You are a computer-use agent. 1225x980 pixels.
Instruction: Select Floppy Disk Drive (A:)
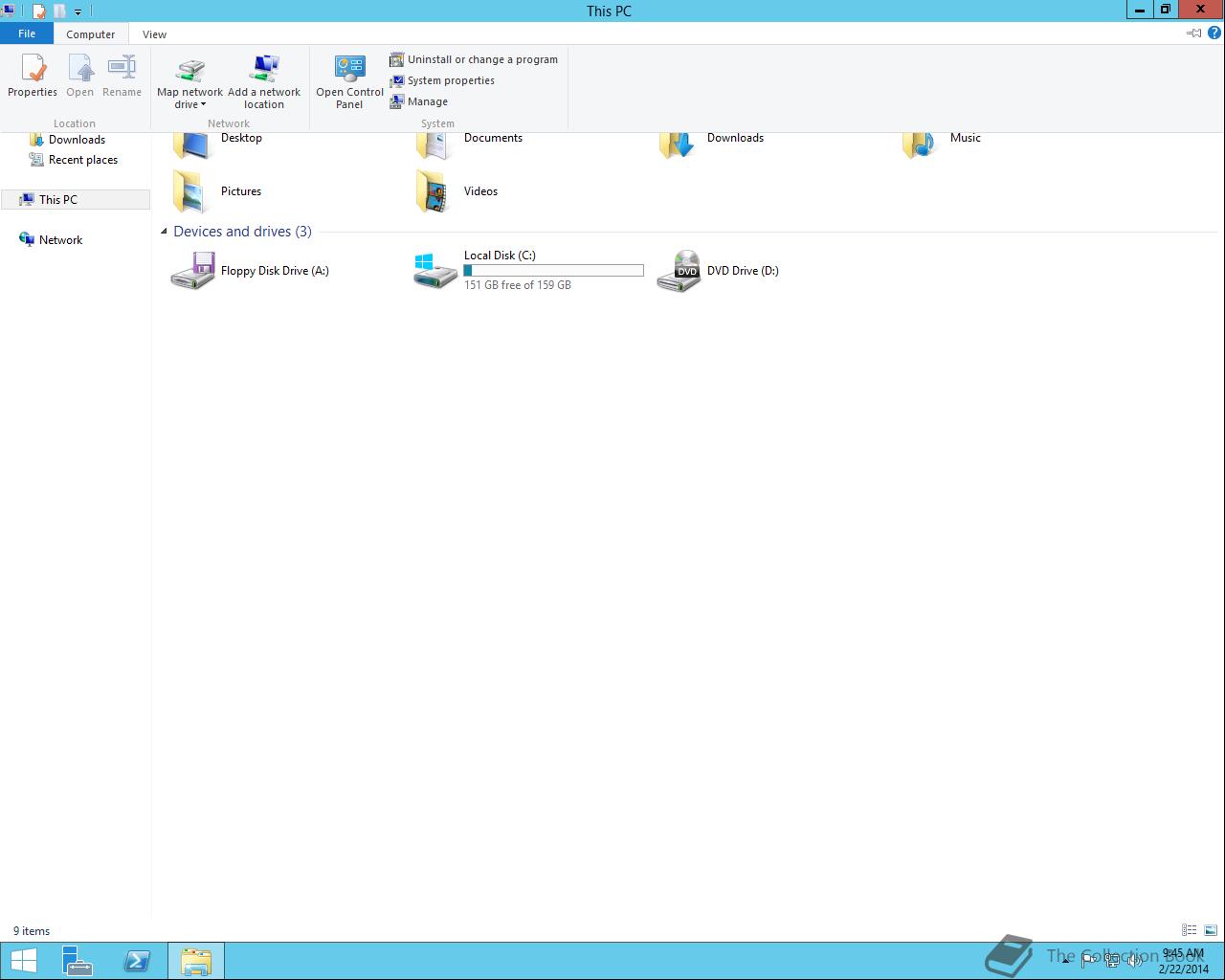pos(251,271)
